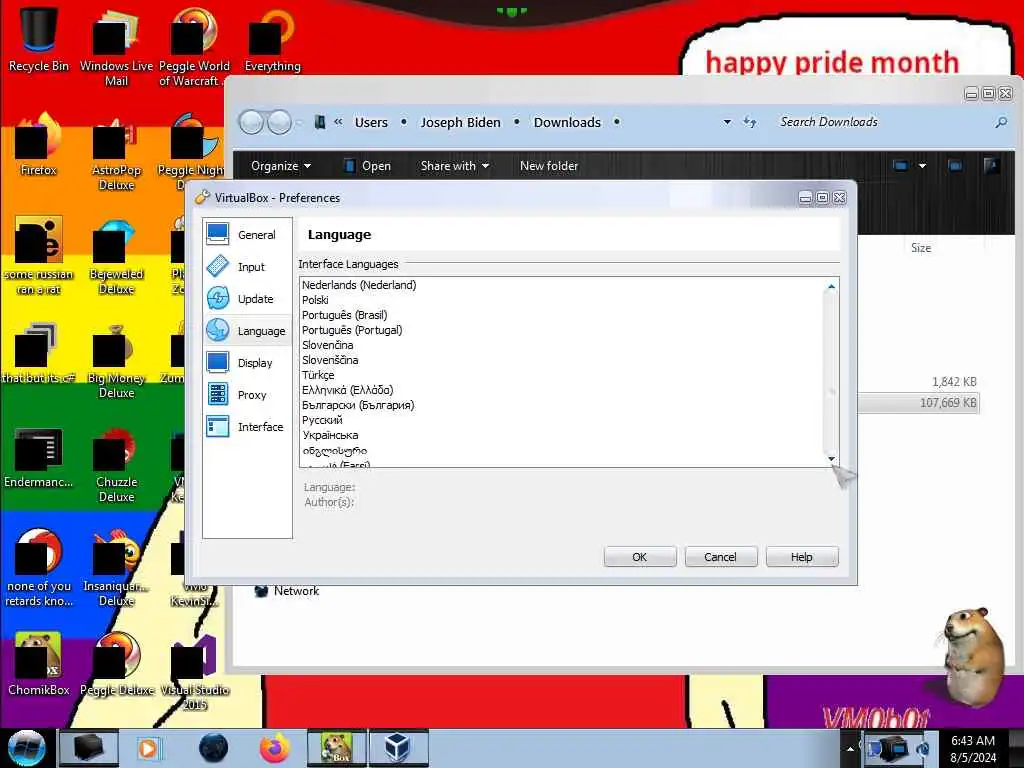
Task: Select ChomikBox desktop icon
Action: pyautogui.click(x=39, y=664)
